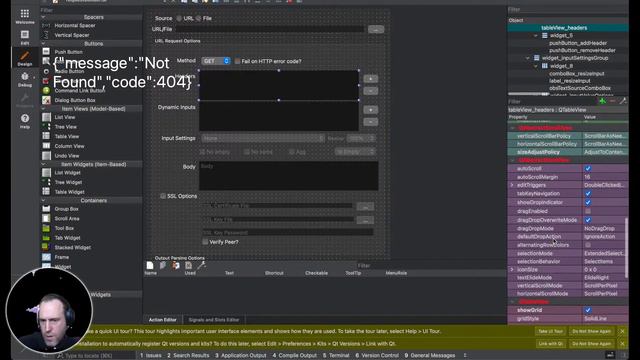Click into the URL/File input field

click(269, 29)
